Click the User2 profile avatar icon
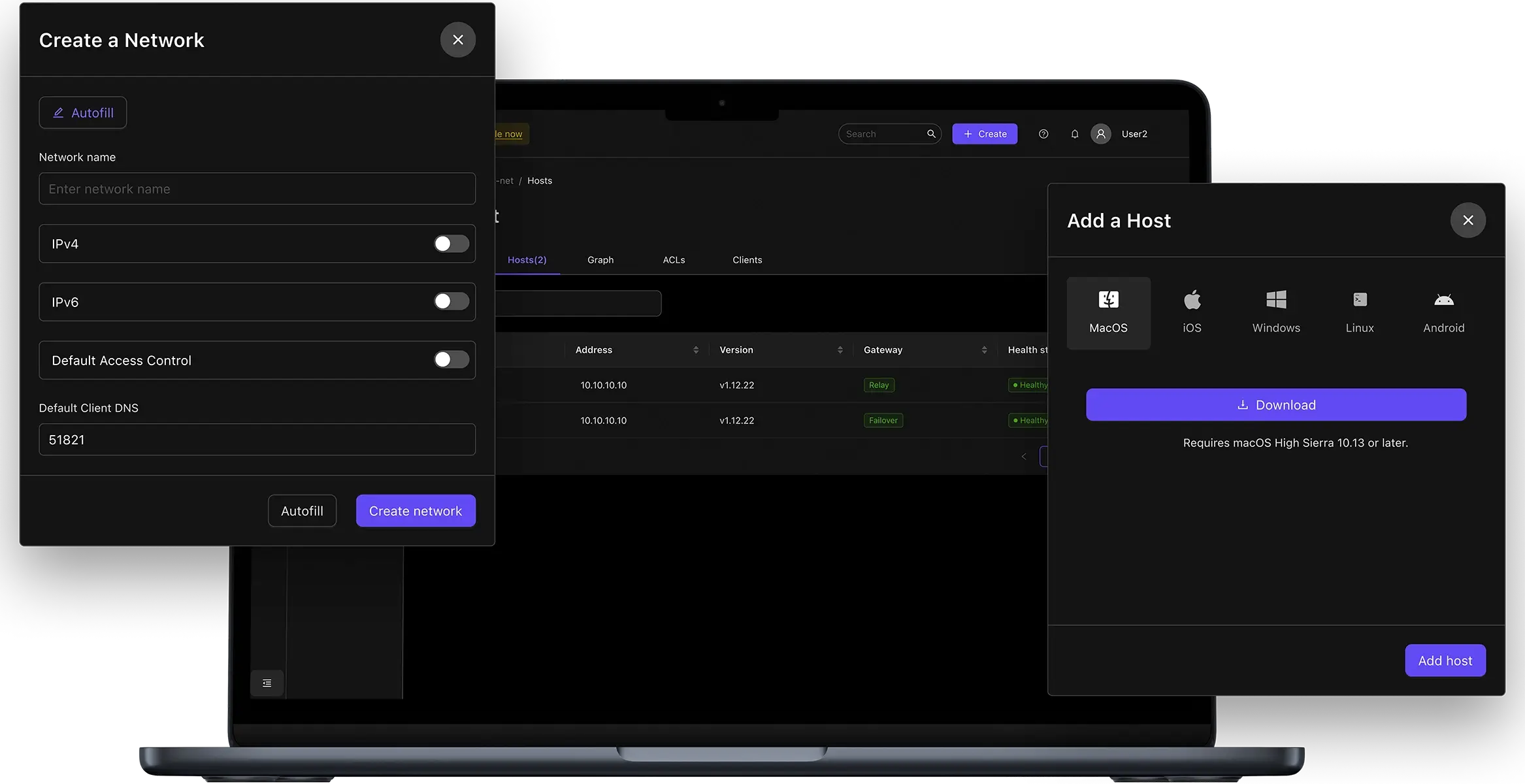Viewport: 1525px width, 784px height. coord(1101,134)
